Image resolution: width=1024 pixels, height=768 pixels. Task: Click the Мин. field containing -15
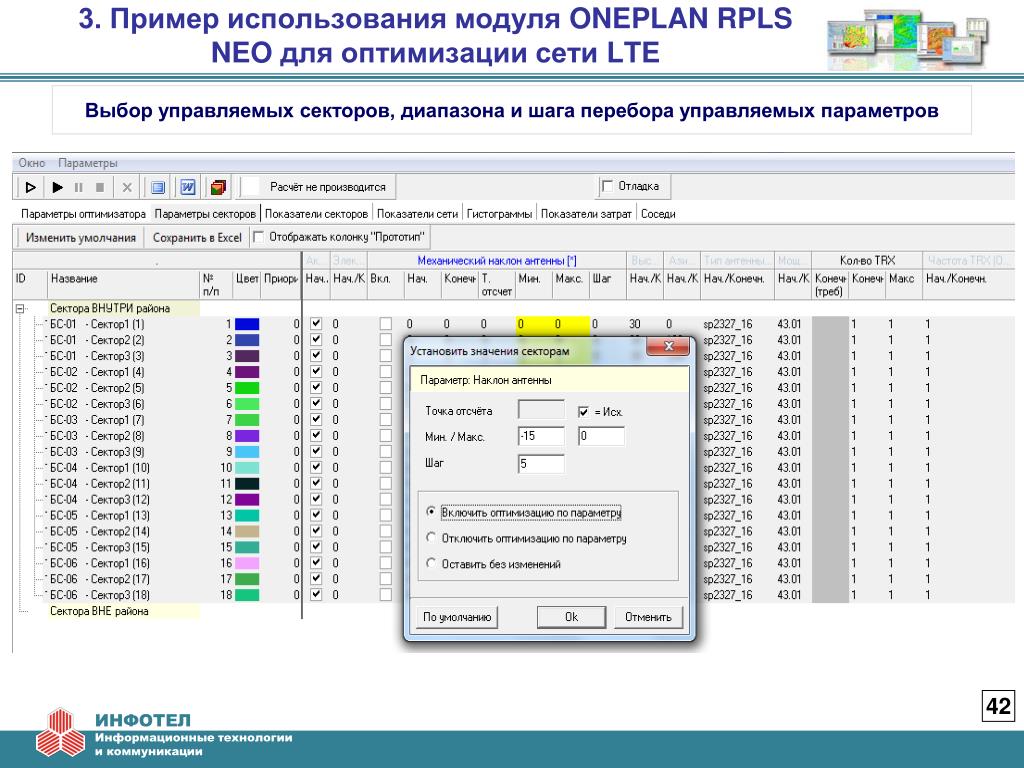pos(541,436)
